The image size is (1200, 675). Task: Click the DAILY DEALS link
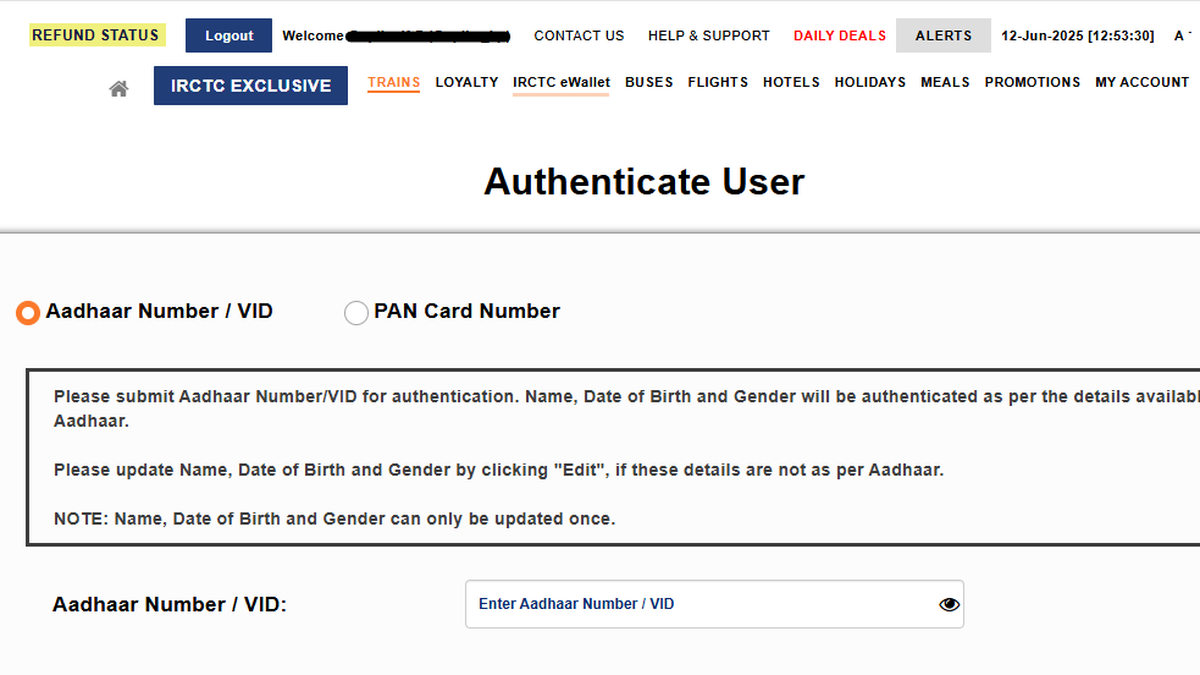[x=839, y=35]
